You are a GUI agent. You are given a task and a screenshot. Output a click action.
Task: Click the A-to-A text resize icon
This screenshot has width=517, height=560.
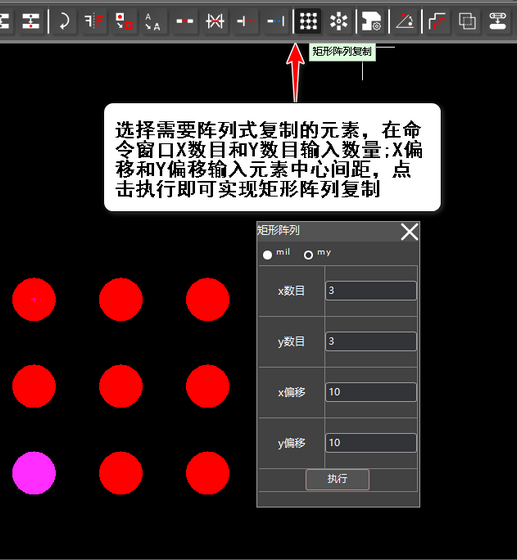pyautogui.click(x=152, y=21)
